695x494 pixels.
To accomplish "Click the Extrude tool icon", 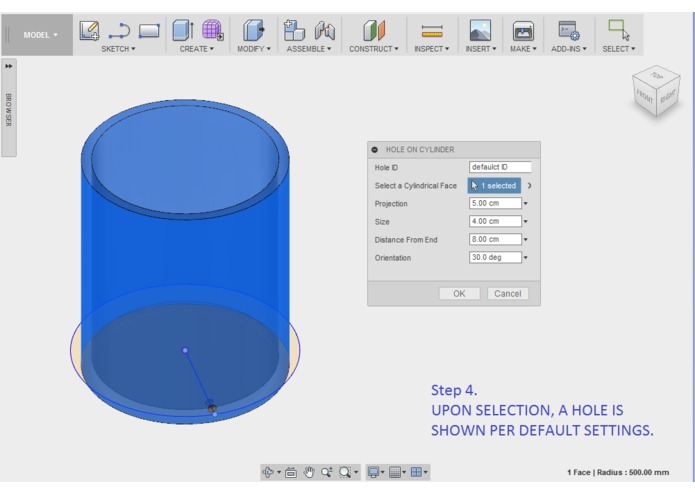I will 183,30.
